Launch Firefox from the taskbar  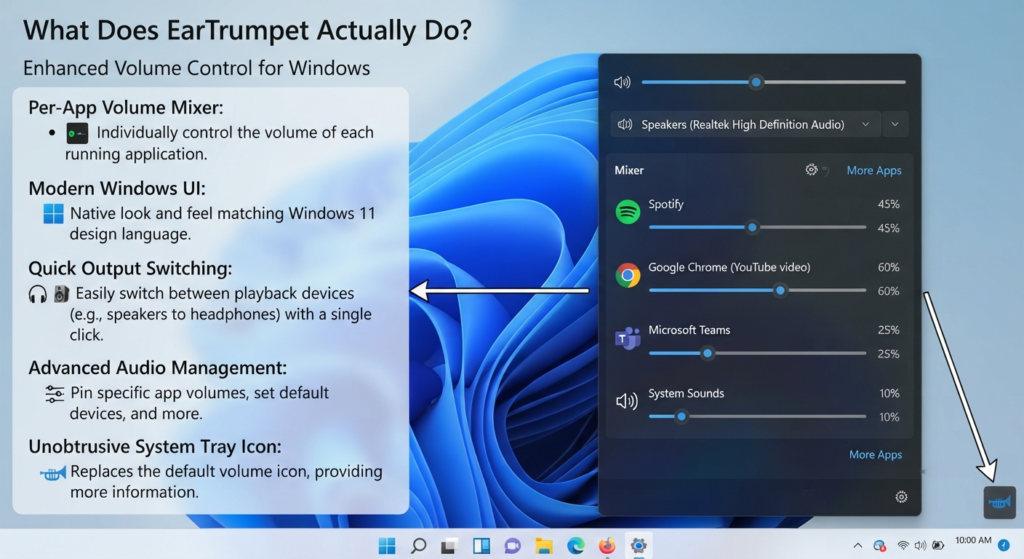pyautogui.click(x=607, y=545)
